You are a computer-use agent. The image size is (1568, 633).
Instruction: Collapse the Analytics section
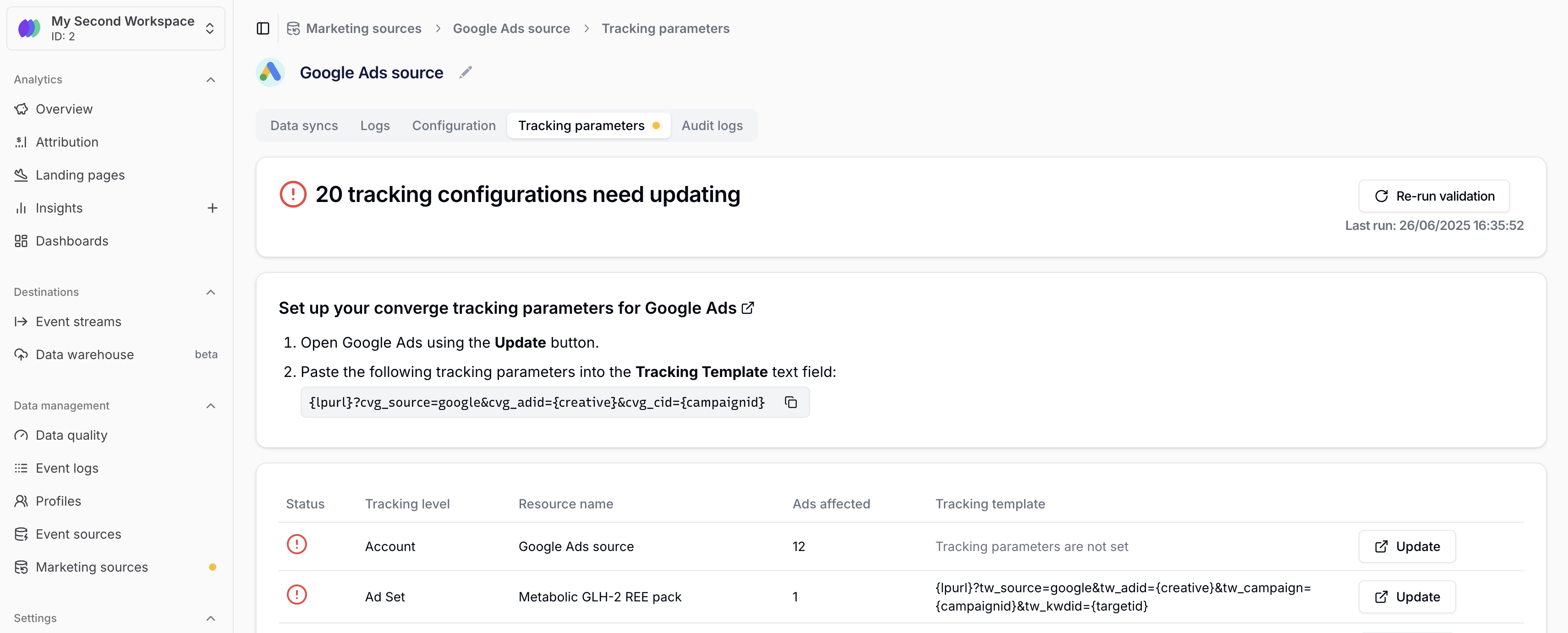coord(211,80)
